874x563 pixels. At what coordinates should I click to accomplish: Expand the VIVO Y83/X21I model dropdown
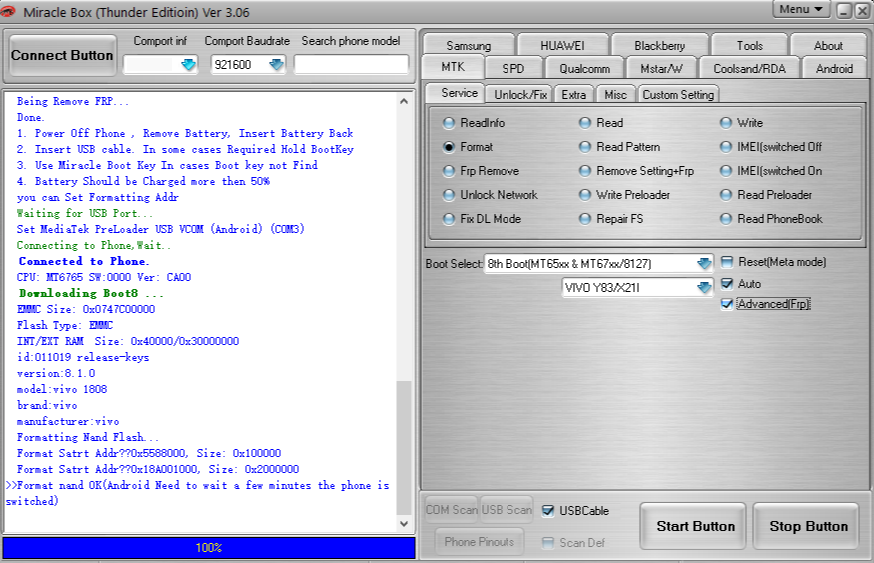[x=705, y=288]
